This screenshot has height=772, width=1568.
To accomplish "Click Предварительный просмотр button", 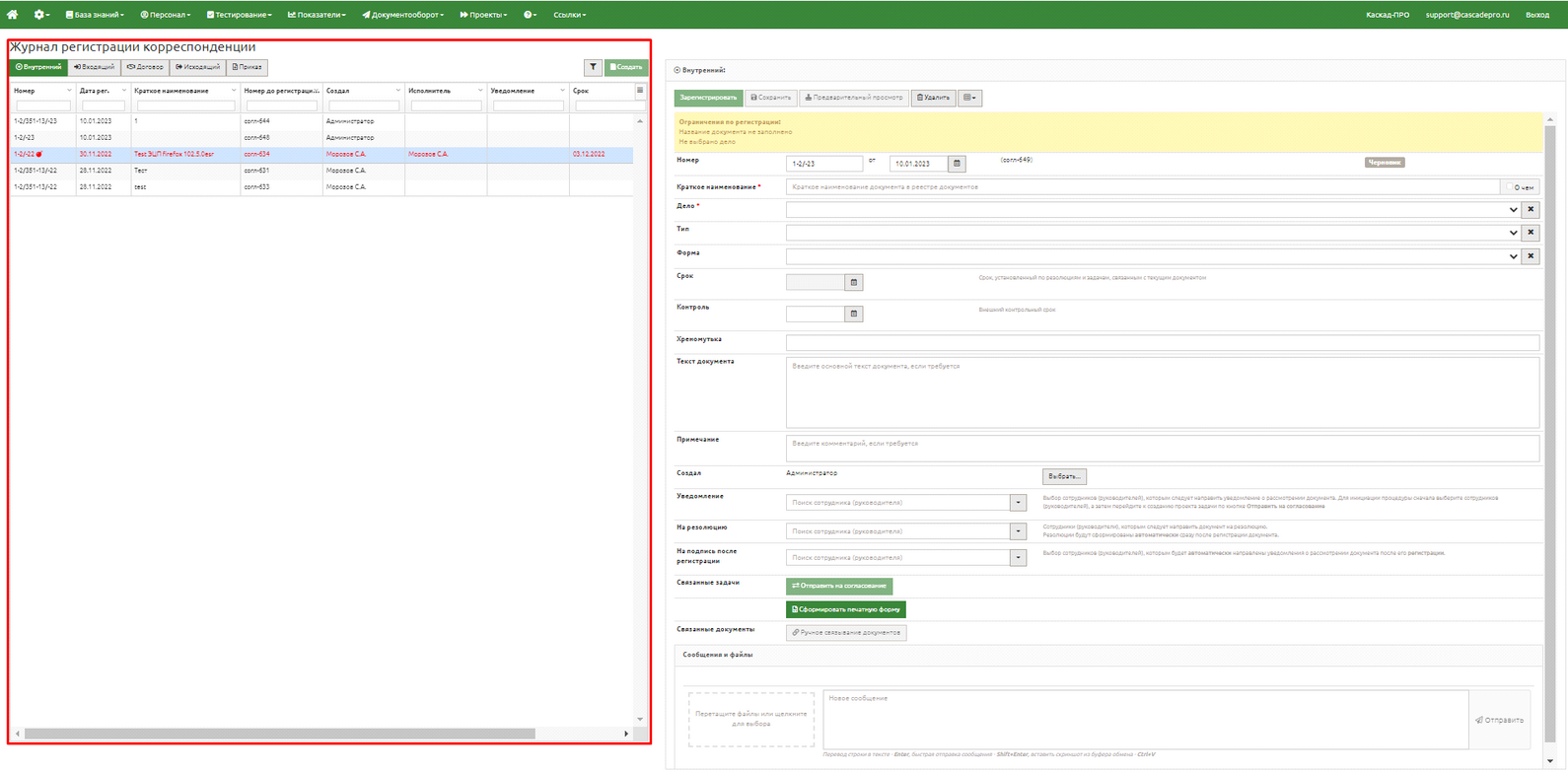I will (x=854, y=98).
